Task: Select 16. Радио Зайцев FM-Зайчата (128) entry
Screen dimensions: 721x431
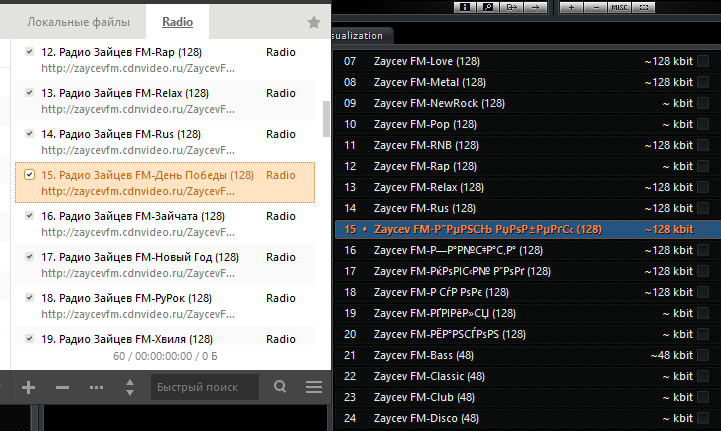Action: (x=165, y=224)
